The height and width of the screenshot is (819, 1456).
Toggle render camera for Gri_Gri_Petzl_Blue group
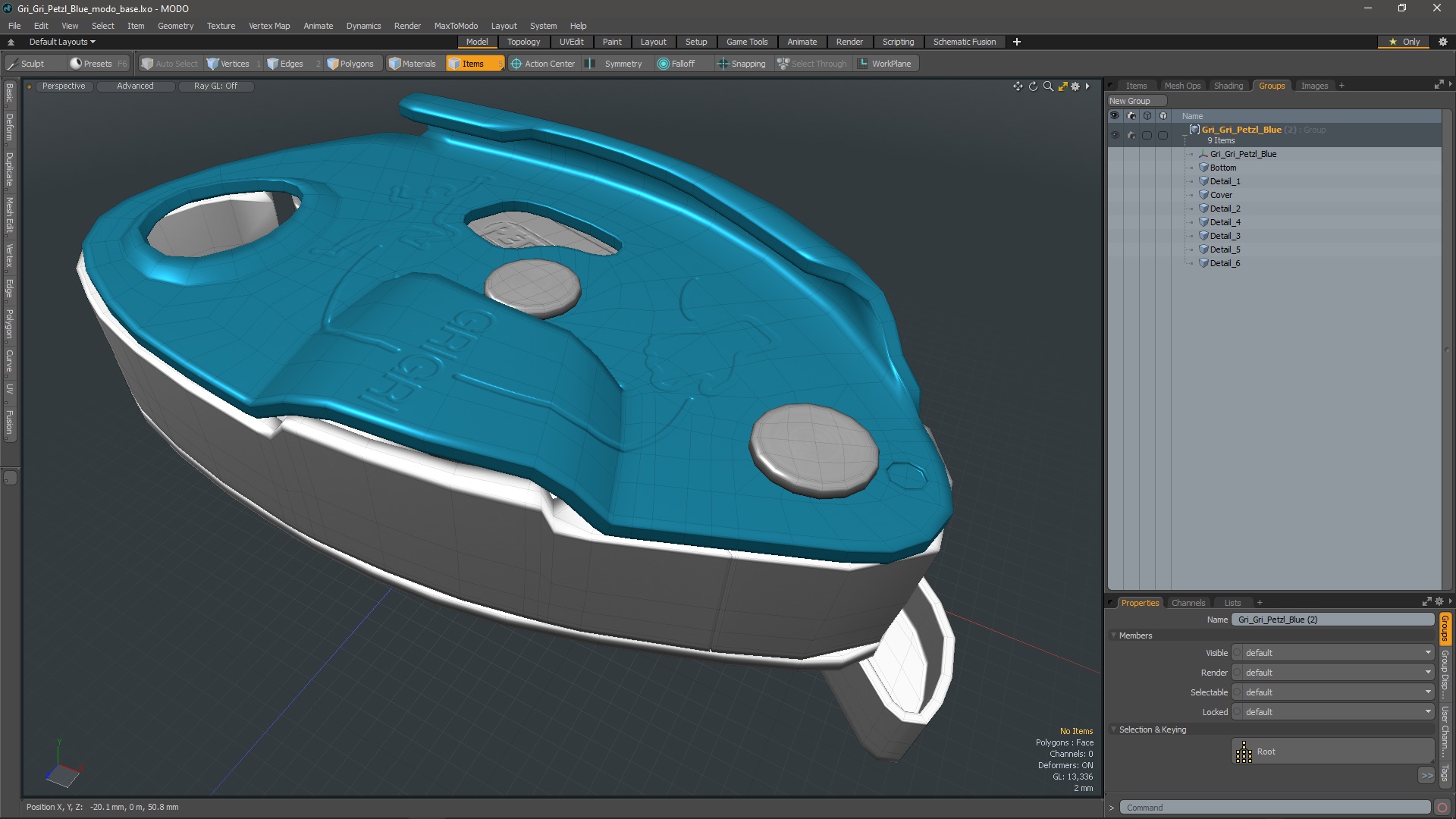point(1131,135)
